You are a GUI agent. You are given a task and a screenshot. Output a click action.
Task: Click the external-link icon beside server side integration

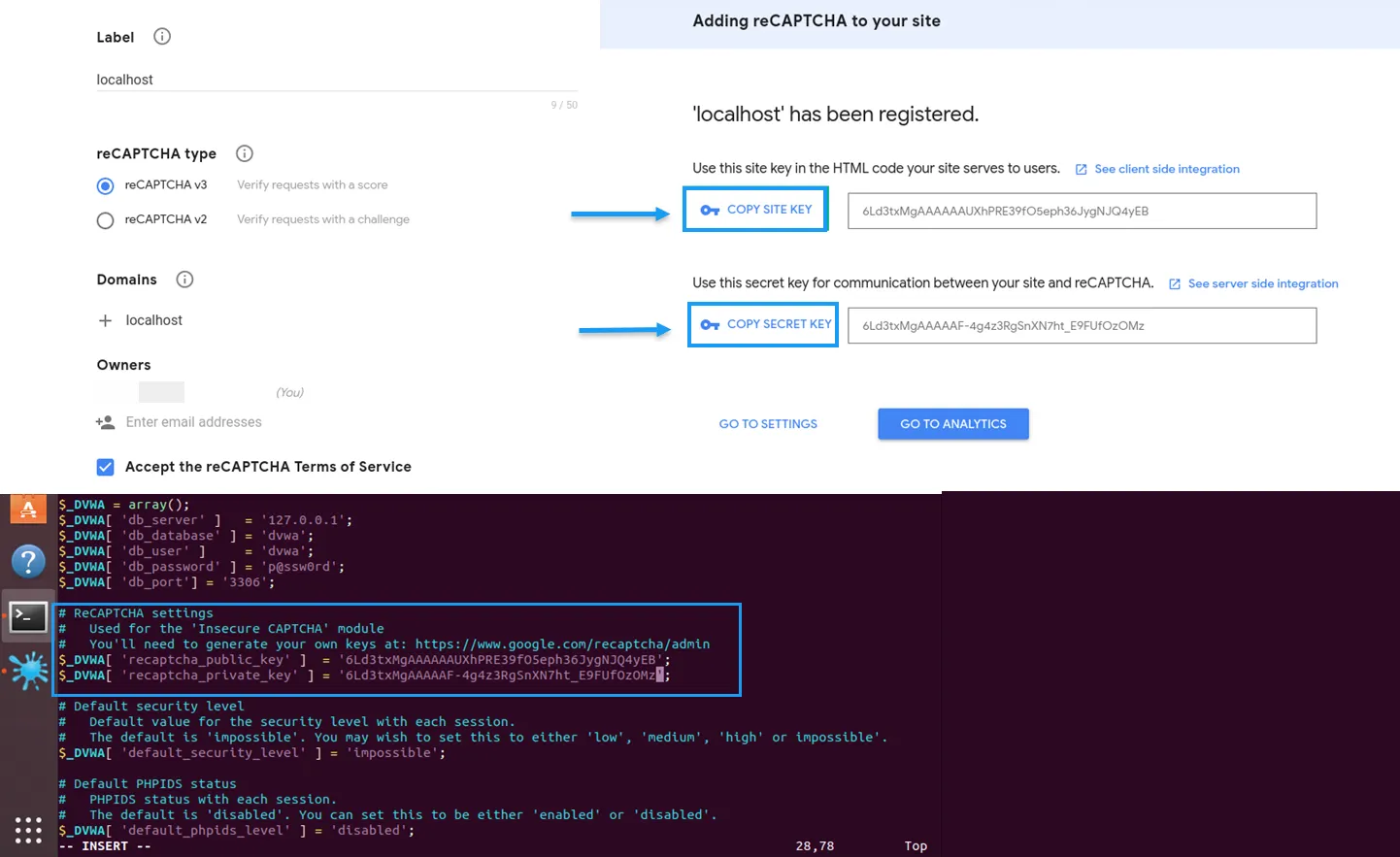(1175, 283)
